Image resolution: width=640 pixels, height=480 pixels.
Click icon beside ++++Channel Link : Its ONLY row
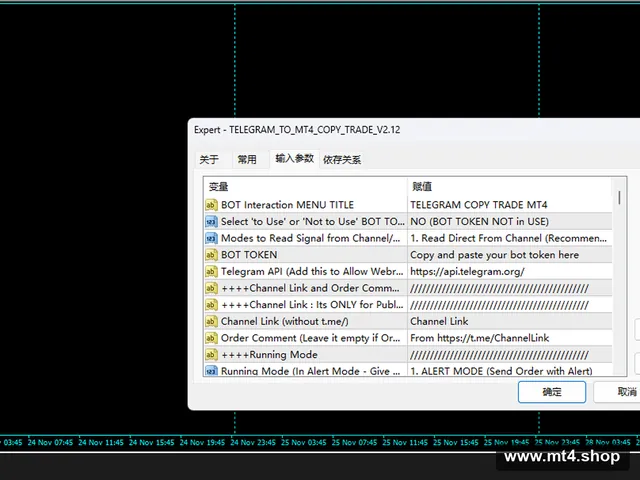click(211, 305)
